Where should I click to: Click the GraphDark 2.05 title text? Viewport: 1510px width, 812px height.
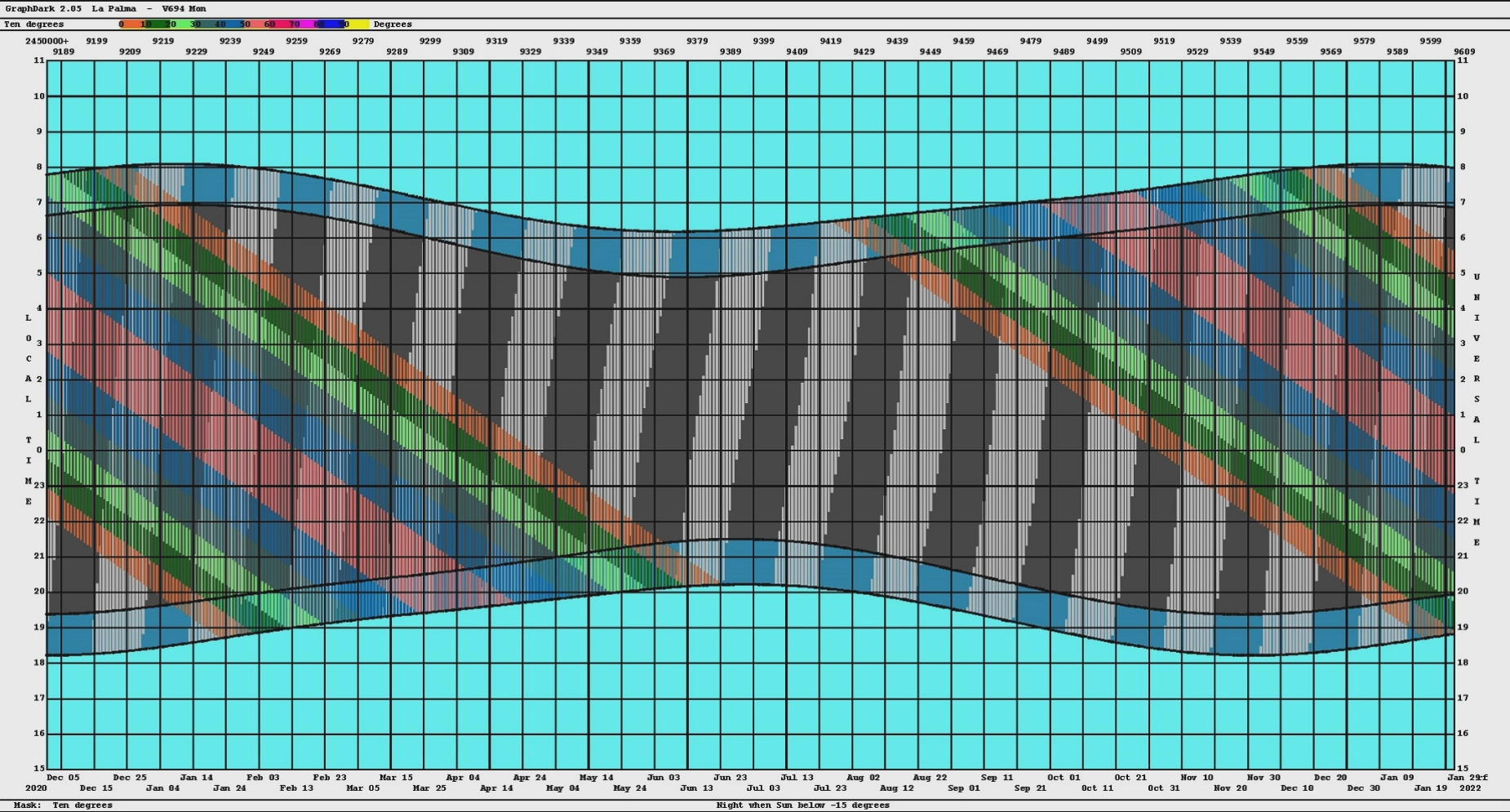43,8
